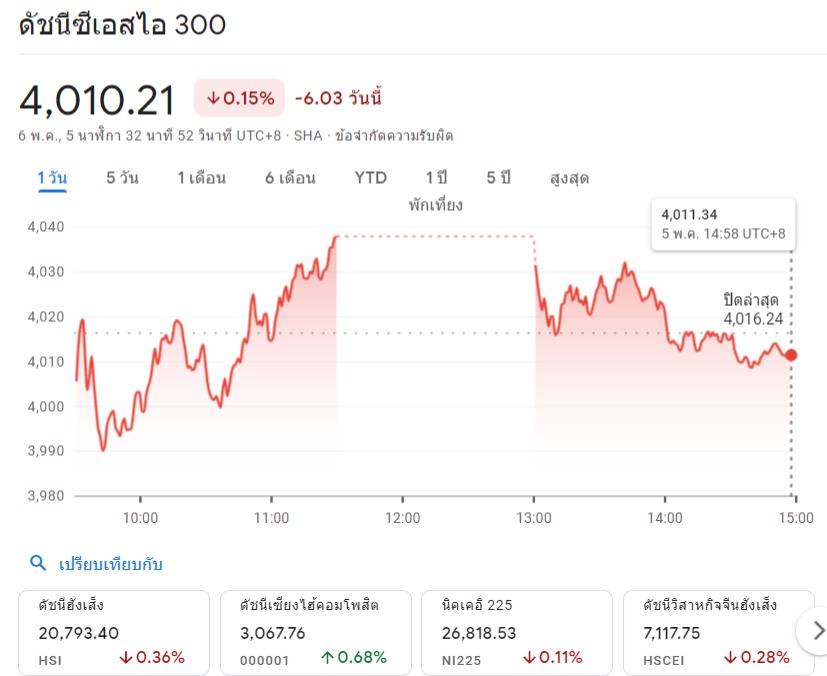Click the down arrow in 0.15% badge
Image resolution: width=827 pixels, height=676 pixels.
pyautogui.click(x=213, y=98)
